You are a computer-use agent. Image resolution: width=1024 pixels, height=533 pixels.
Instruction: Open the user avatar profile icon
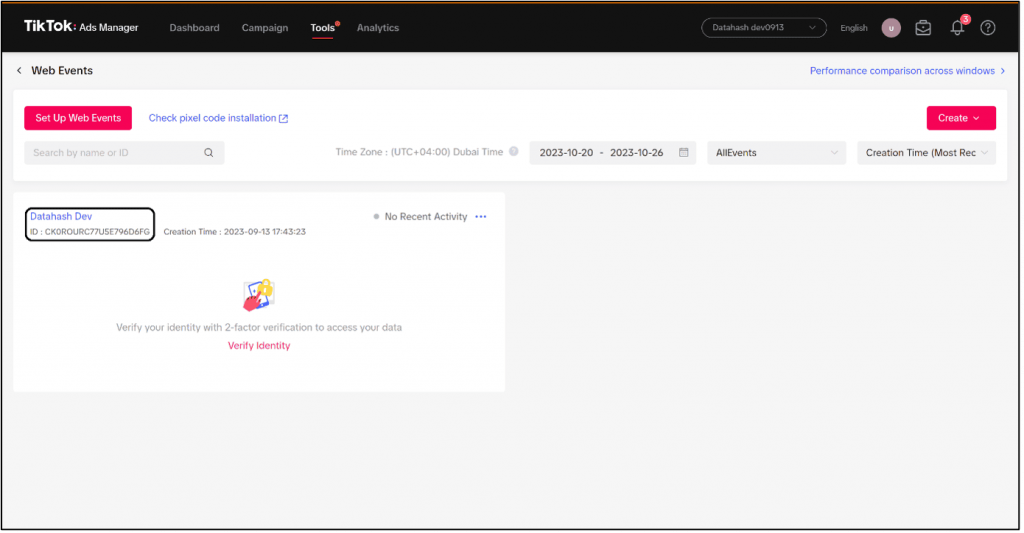point(890,28)
